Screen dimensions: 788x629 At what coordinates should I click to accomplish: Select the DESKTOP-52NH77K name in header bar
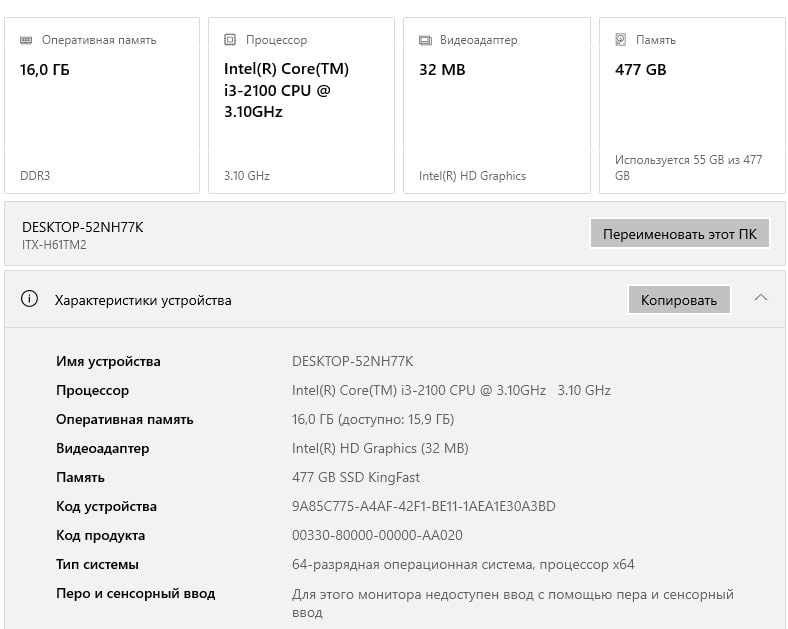[82, 228]
